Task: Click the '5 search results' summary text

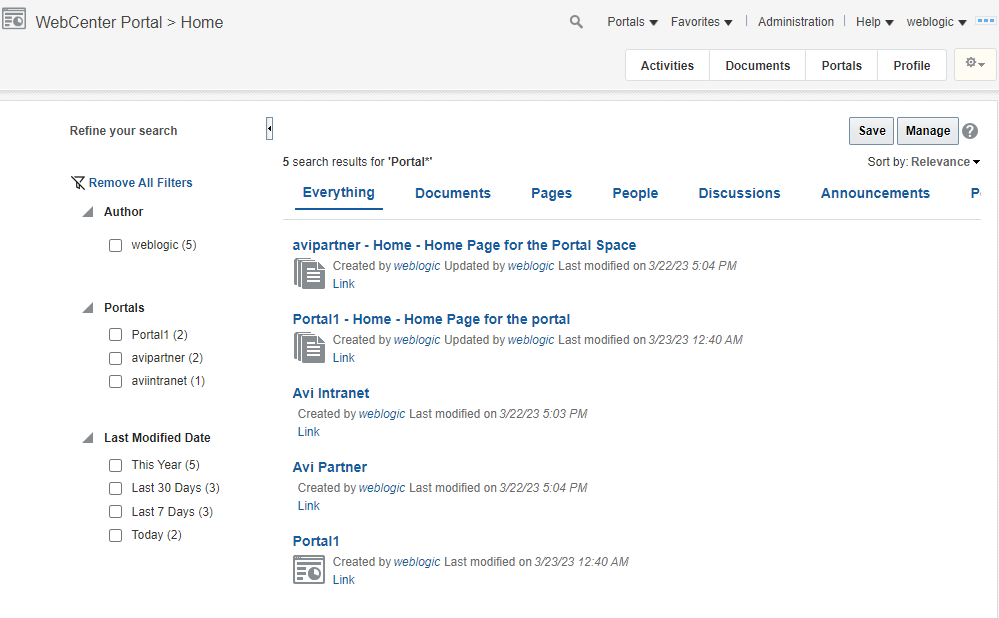Action: click(357, 162)
